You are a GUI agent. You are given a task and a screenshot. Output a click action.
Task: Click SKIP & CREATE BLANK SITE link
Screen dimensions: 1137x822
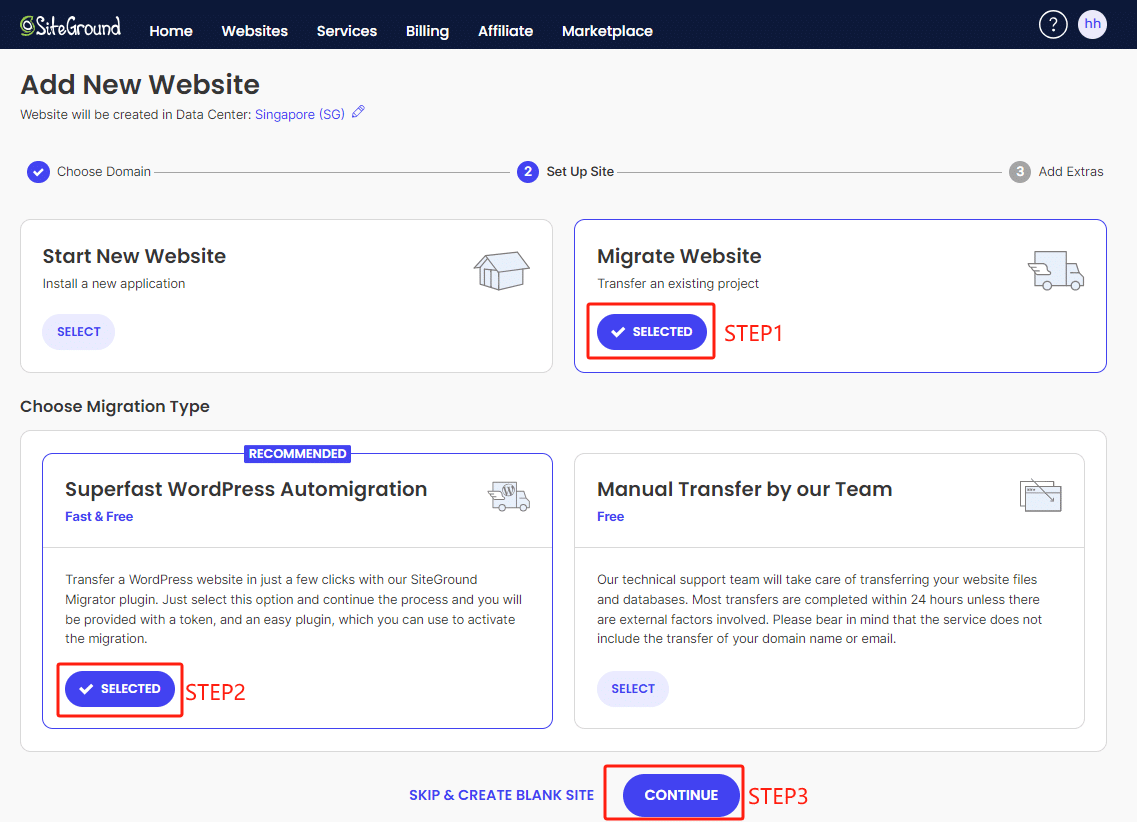click(501, 795)
